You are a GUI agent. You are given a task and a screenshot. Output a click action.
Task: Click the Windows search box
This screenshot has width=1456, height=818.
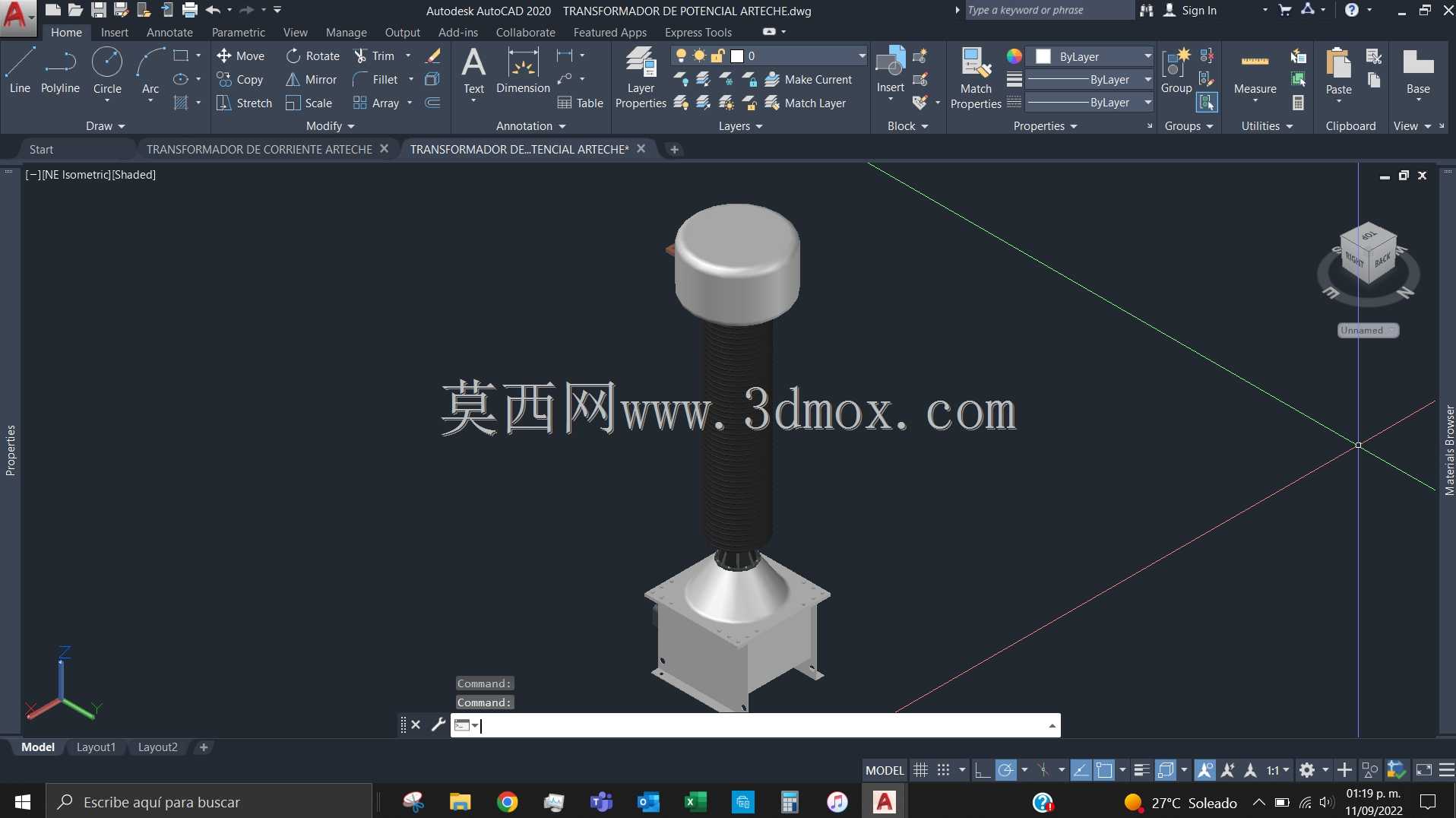[210, 802]
